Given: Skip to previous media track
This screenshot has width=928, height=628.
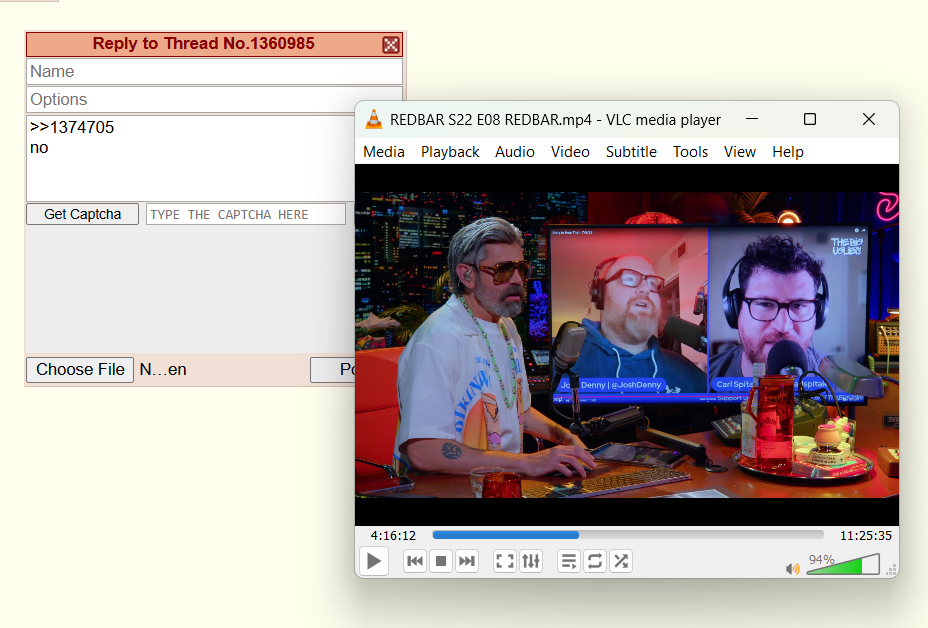Looking at the screenshot, I should pos(415,561).
